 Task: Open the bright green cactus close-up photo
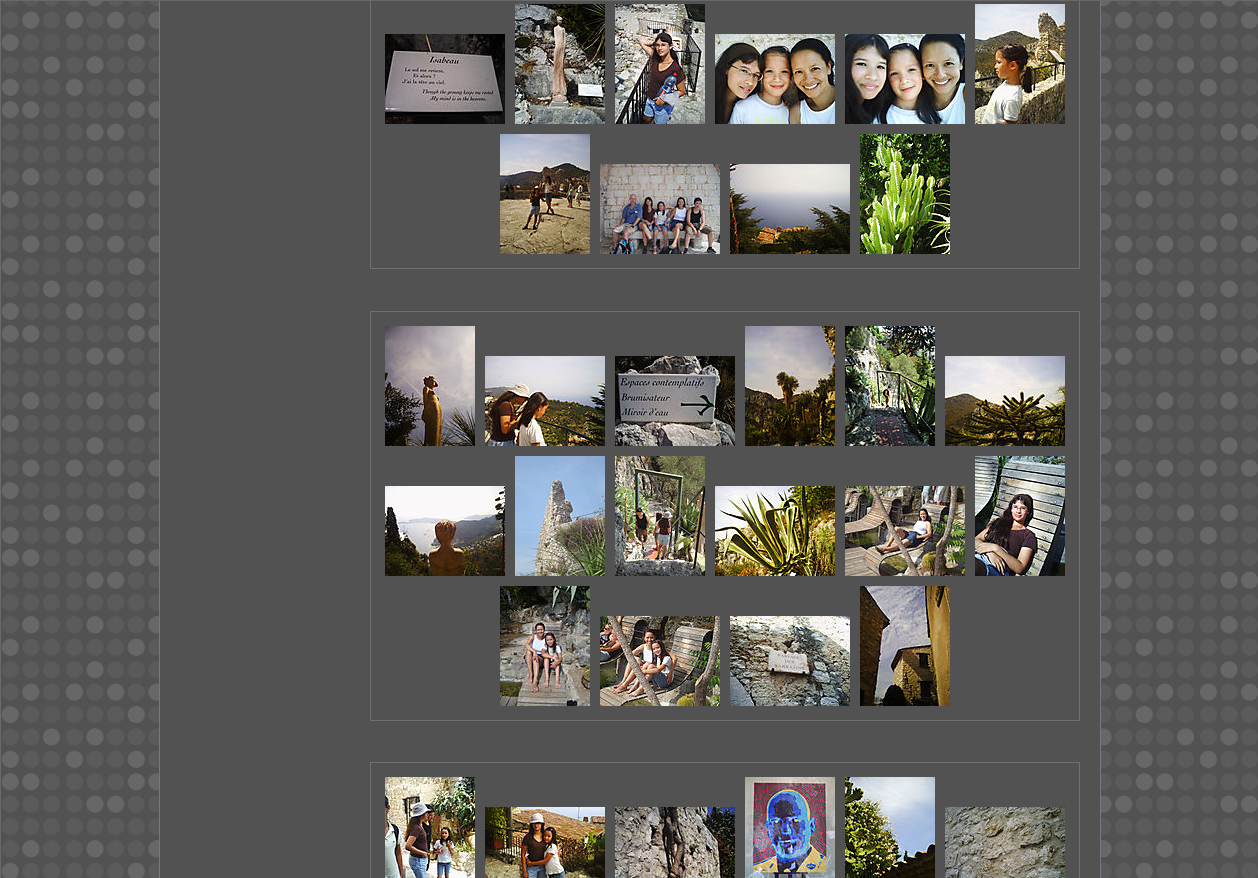click(x=904, y=194)
